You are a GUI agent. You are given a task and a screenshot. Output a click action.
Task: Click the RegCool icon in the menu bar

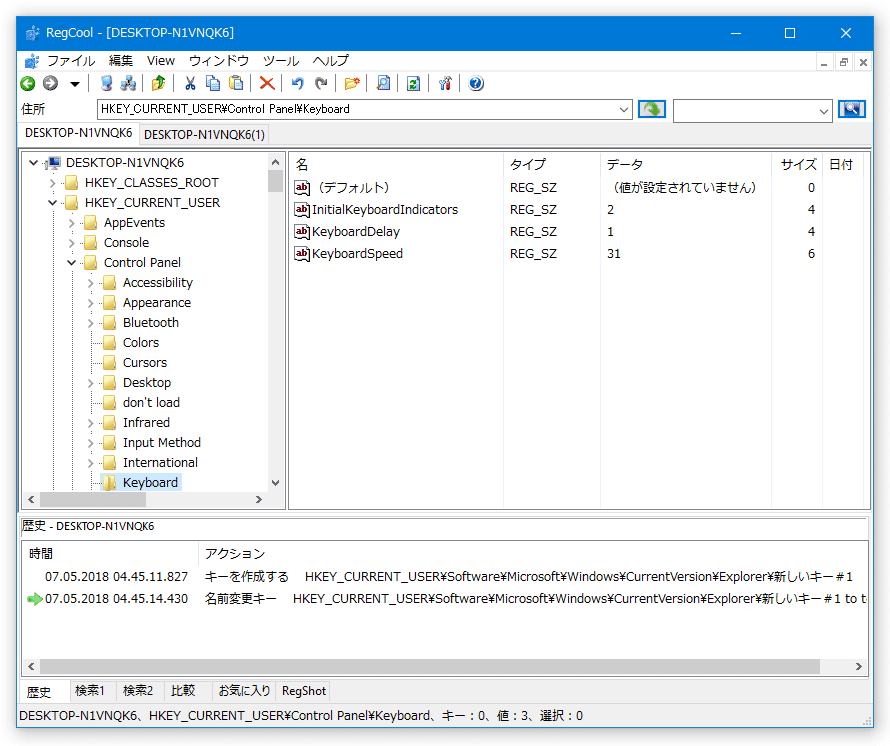click(32, 61)
